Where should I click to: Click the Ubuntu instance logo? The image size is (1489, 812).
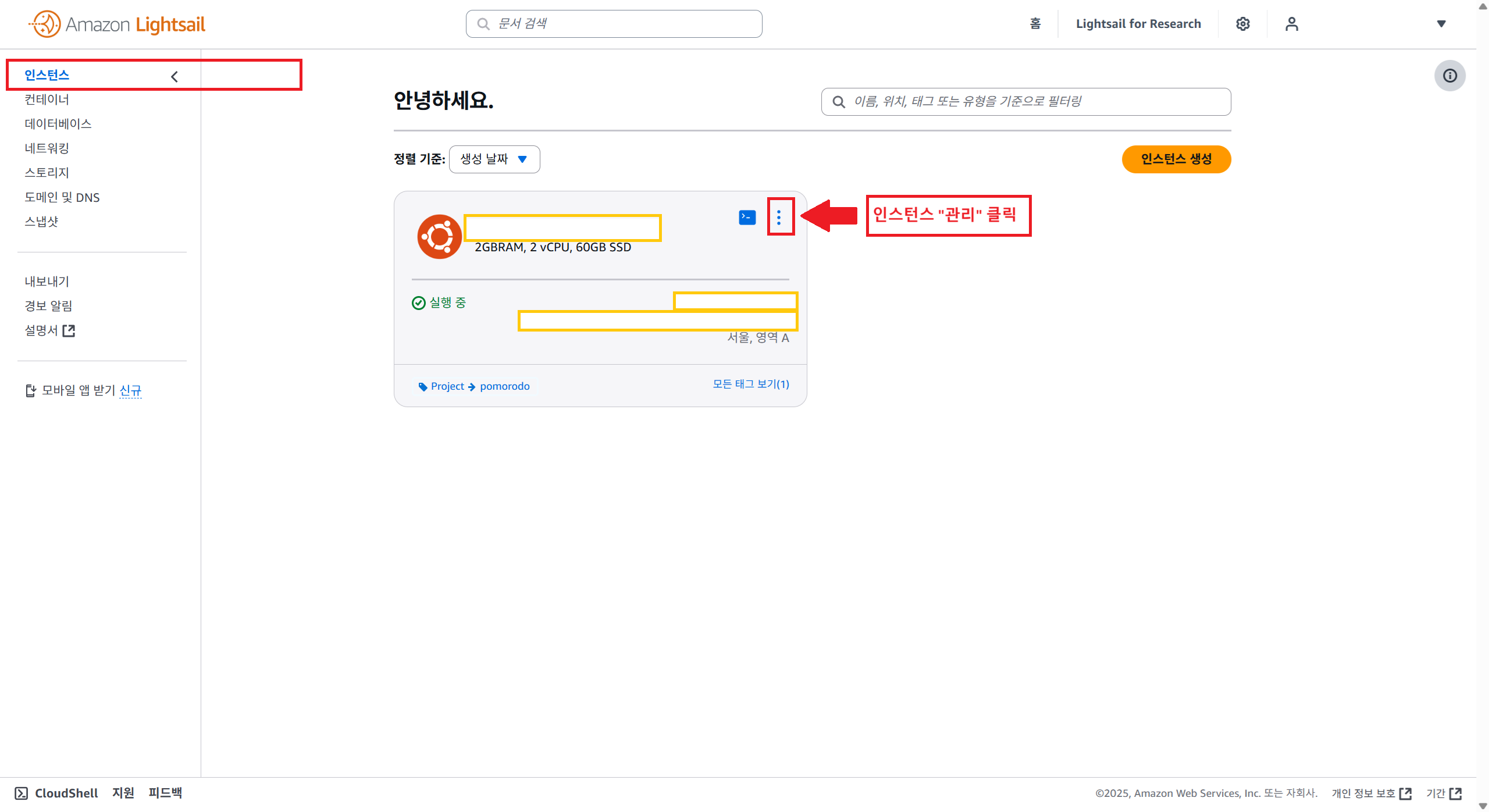click(x=439, y=237)
